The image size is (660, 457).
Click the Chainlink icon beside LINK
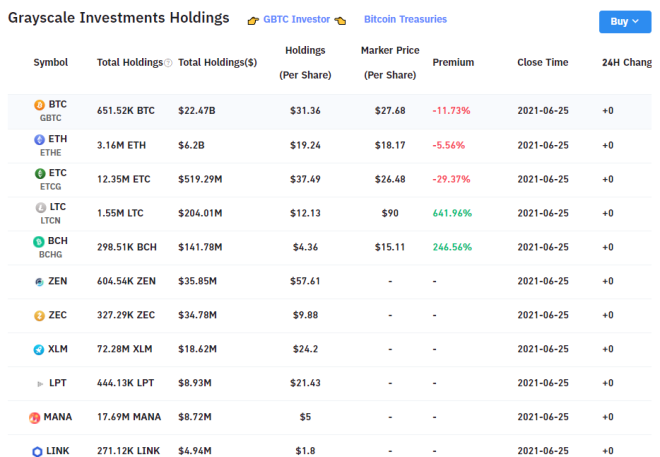coord(37,452)
